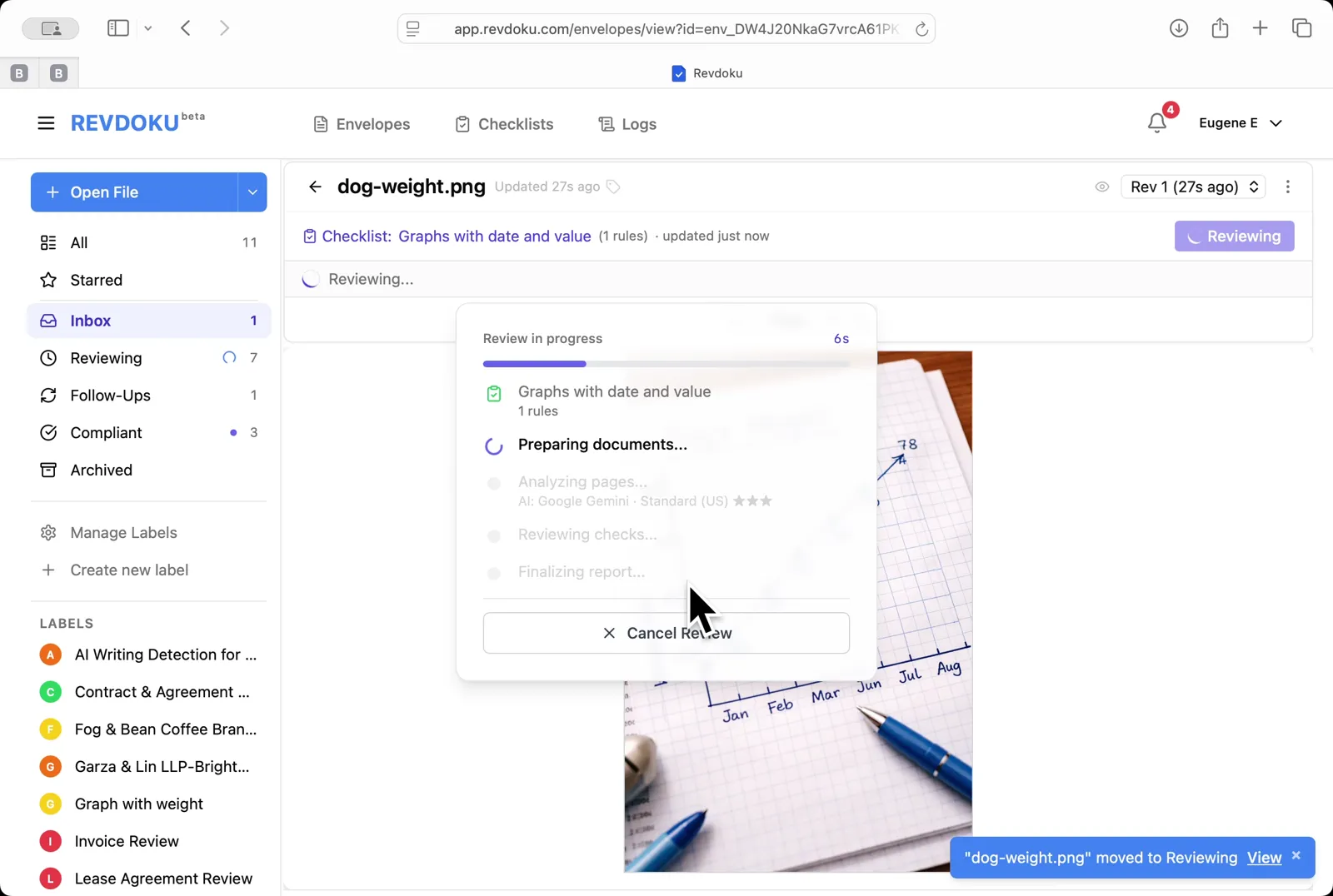Toggle the Revdoku checkbox in the tab strip
1333x896 pixels.
[679, 72]
